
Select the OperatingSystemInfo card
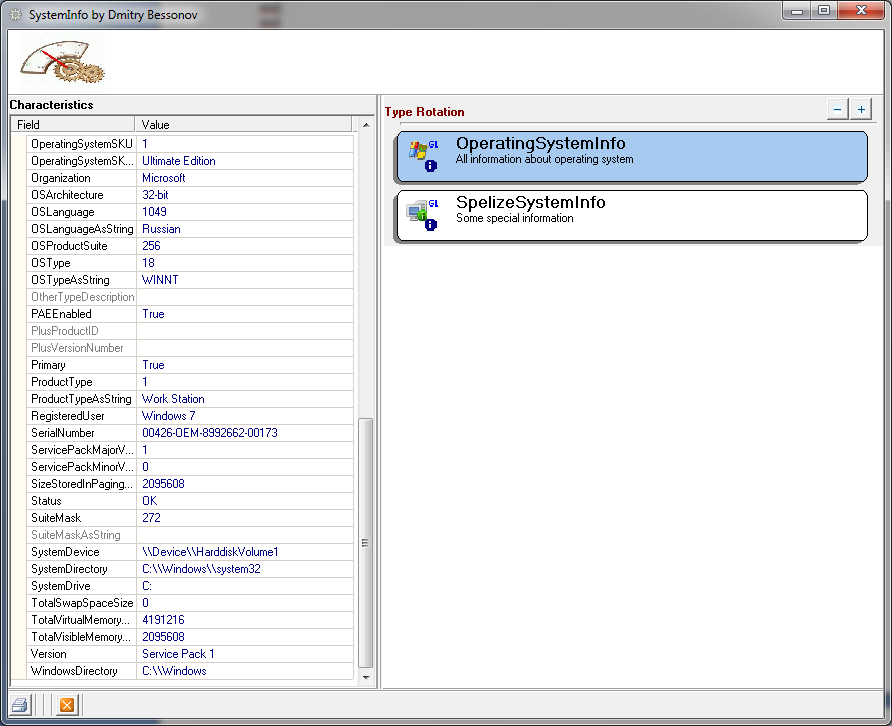point(631,157)
